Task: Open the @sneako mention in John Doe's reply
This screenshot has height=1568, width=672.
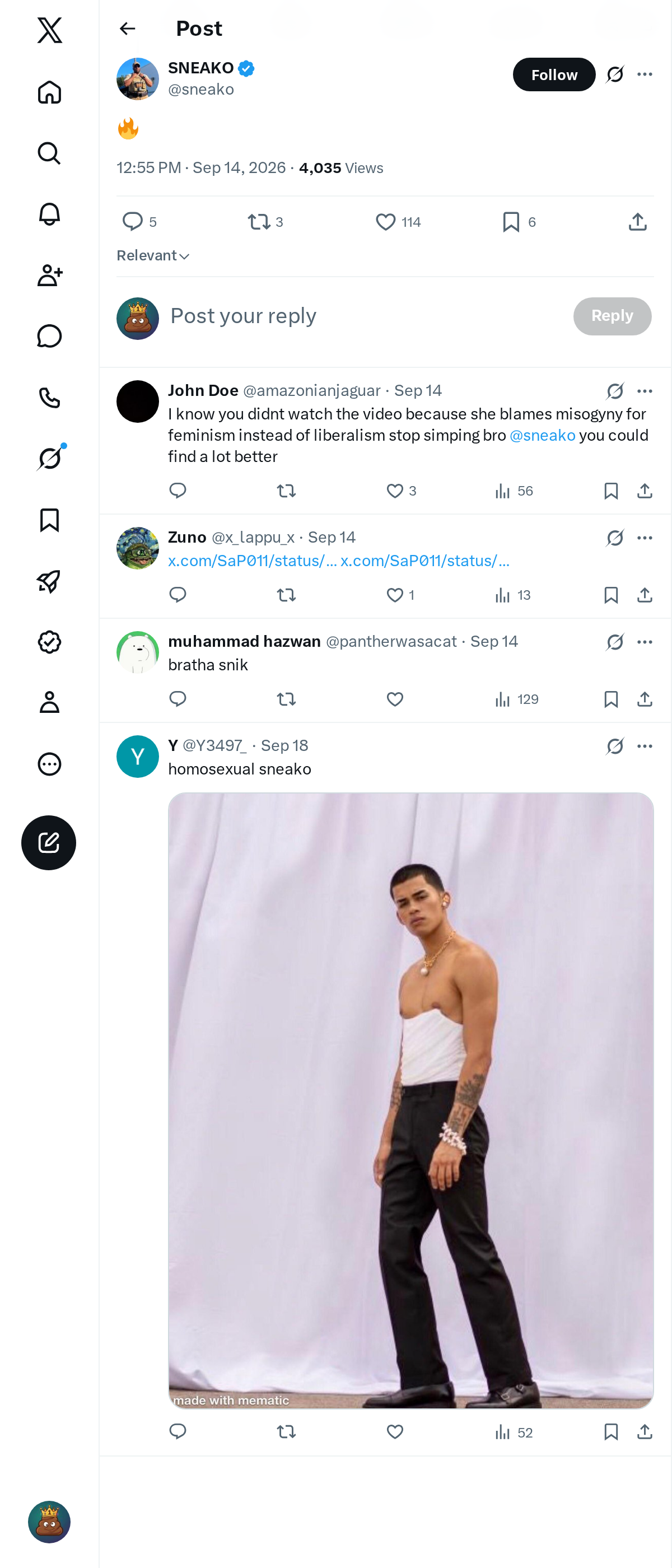Action: pyautogui.click(x=542, y=435)
